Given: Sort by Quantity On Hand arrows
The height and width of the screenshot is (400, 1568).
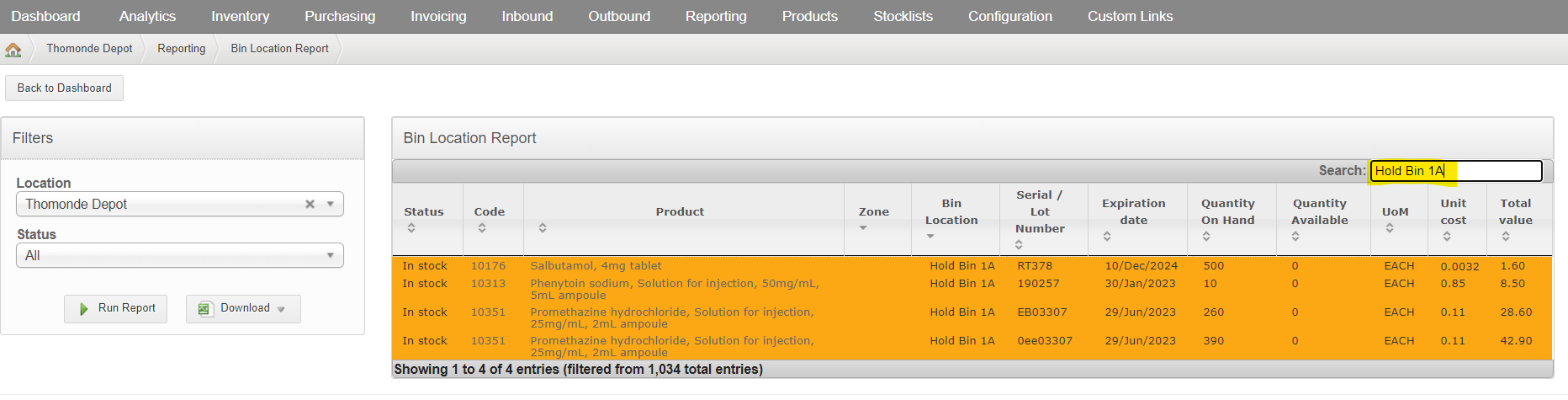Looking at the screenshot, I should (x=1206, y=237).
